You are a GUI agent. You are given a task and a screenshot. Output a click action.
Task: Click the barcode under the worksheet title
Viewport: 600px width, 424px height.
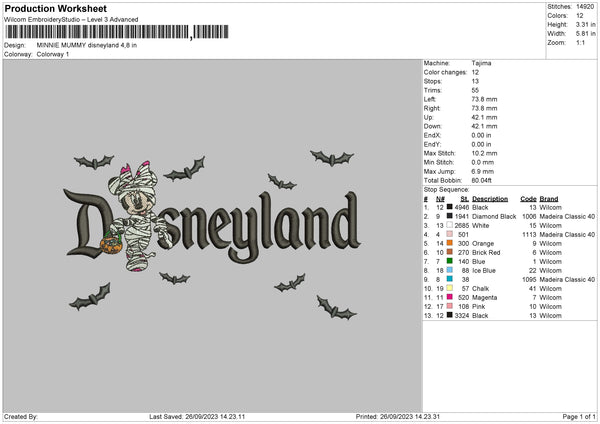(x=117, y=32)
